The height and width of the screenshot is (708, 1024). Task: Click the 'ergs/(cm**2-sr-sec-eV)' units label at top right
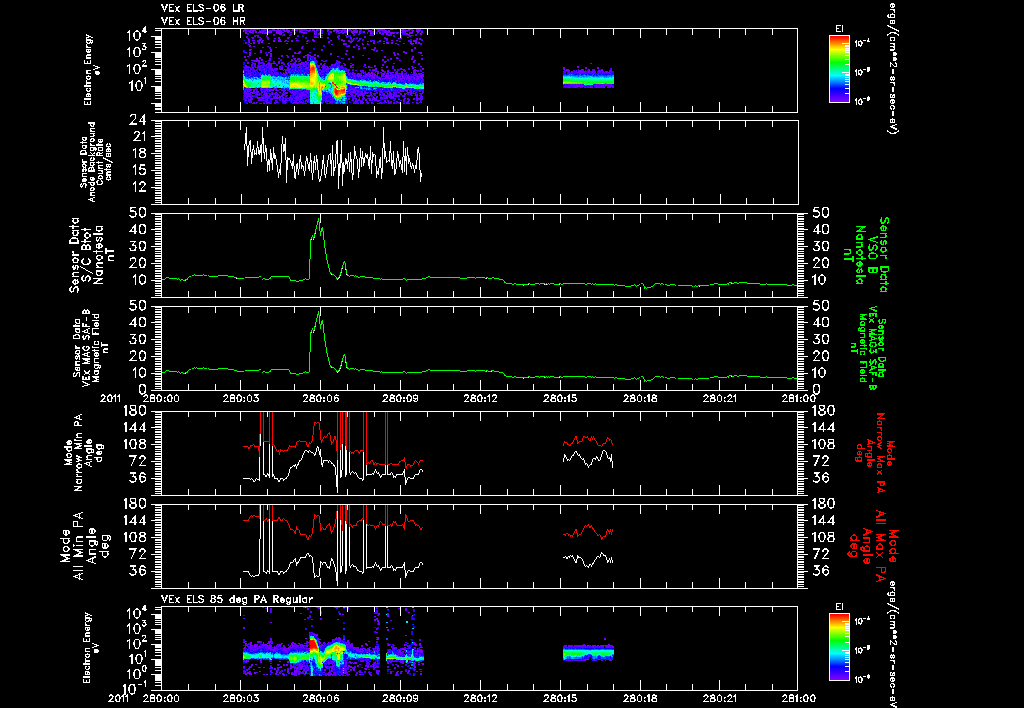tap(891, 68)
